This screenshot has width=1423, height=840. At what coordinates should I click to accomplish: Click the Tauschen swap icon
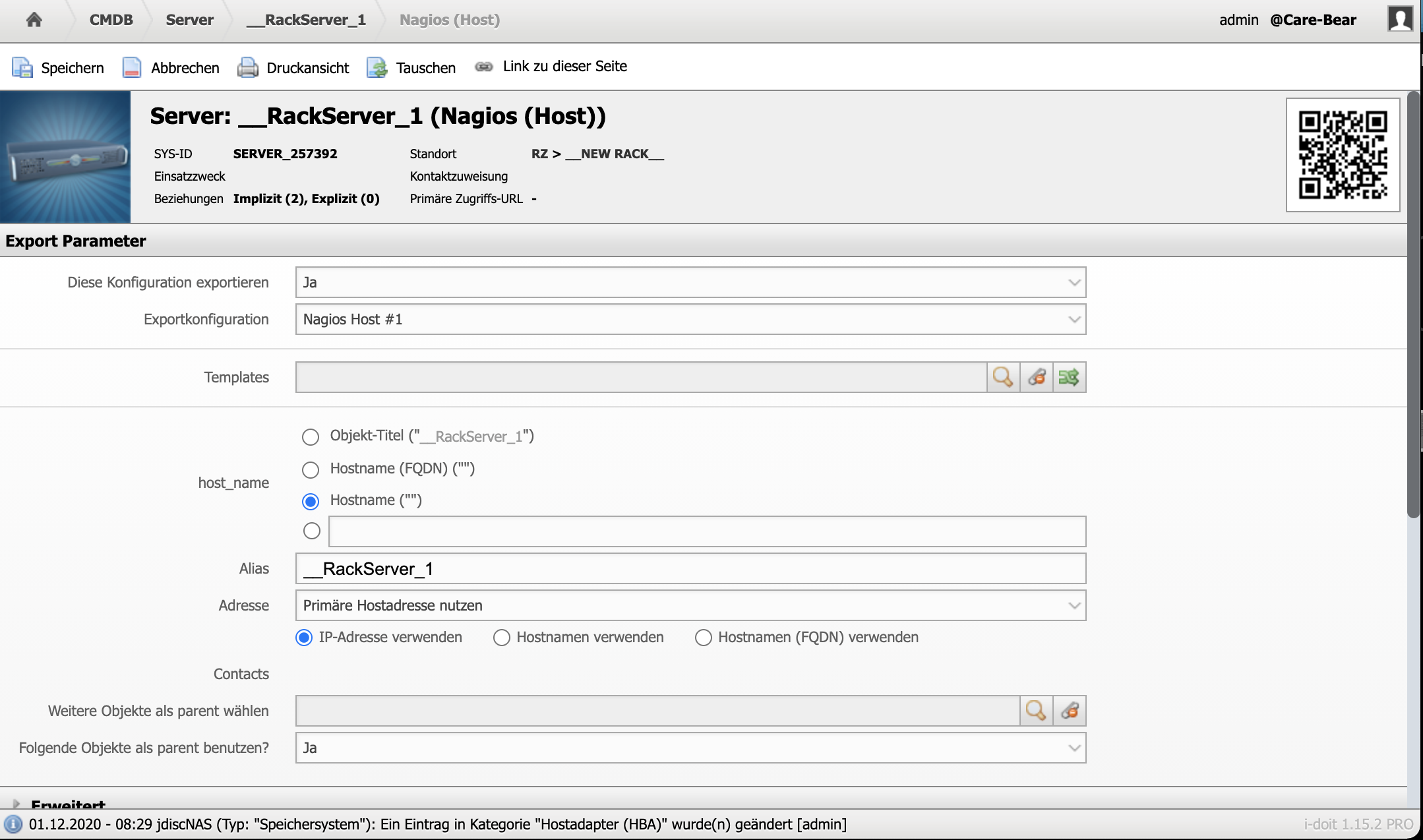coord(377,68)
